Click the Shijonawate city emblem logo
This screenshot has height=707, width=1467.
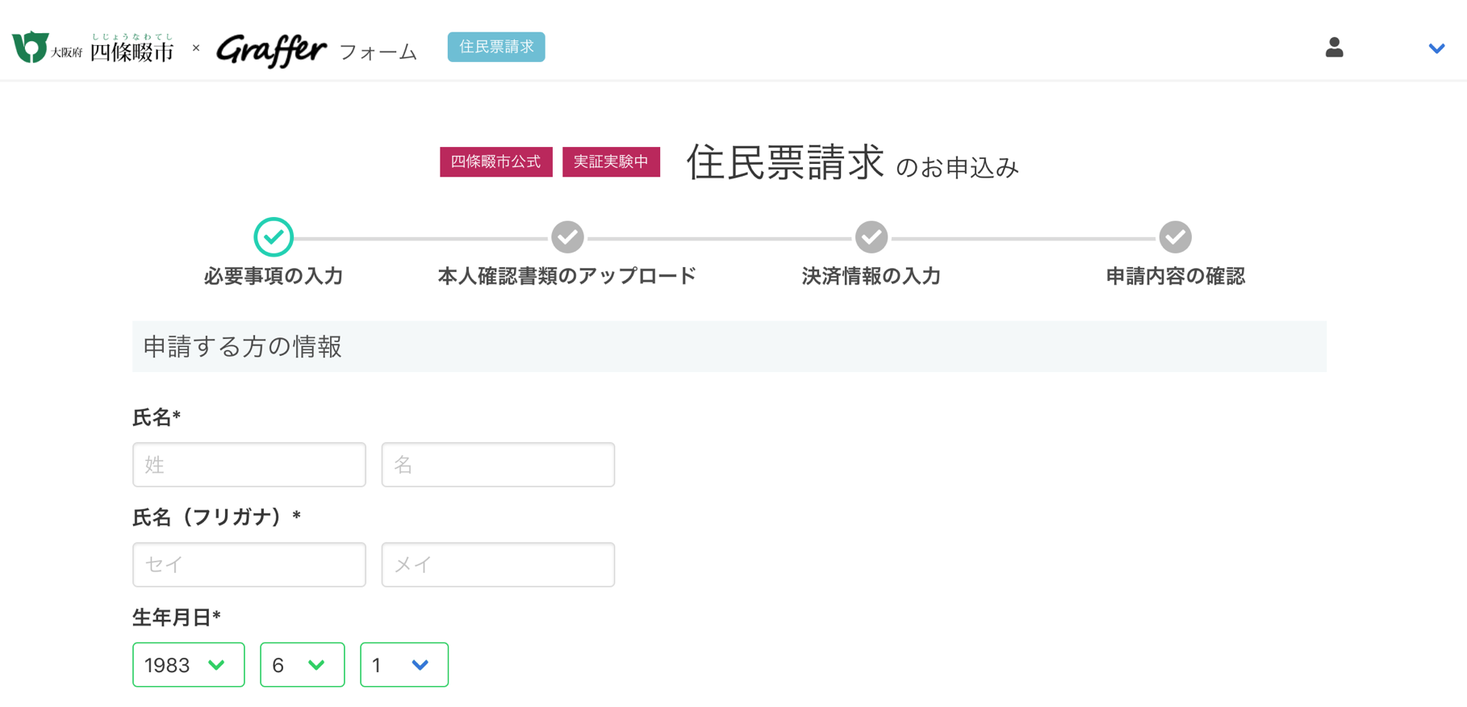pos(31,47)
